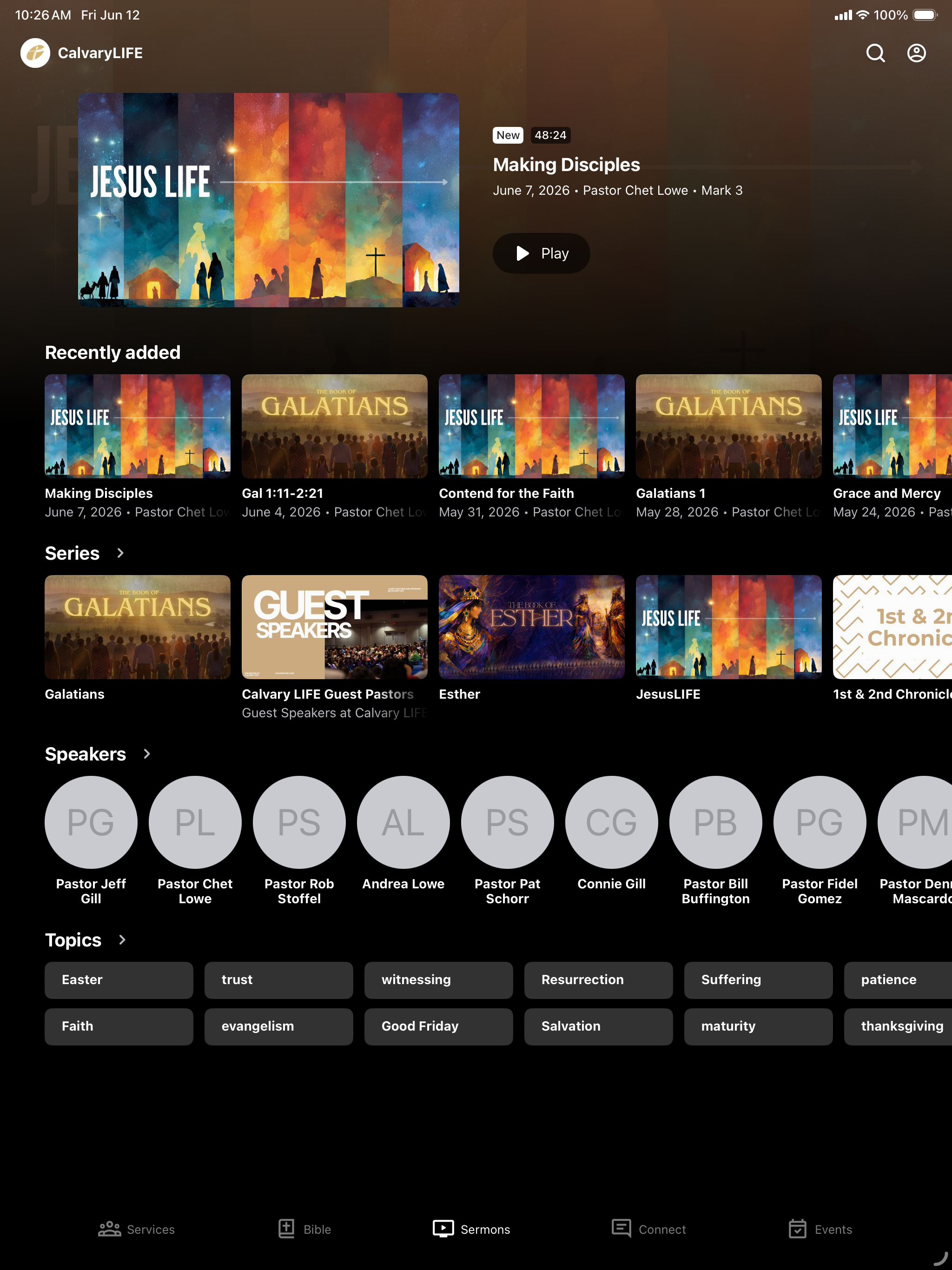Open 1st & 2nd Chronicles series thumbnail
The width and height of the screenshot is (952, 1270).
(892, 627)
